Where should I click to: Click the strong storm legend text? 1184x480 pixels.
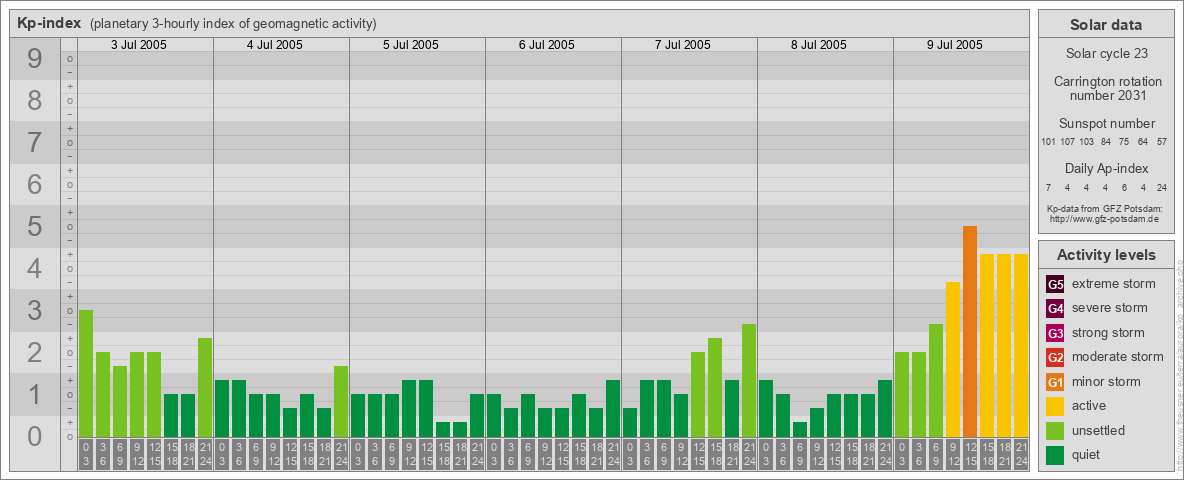[1108, 333]
